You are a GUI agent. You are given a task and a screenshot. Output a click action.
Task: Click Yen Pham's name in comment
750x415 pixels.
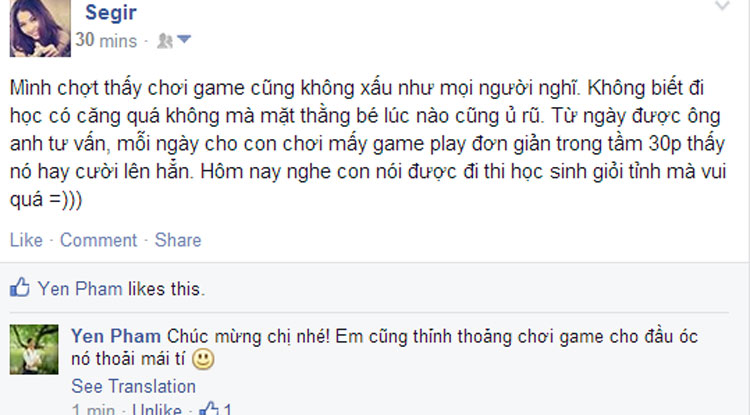click(x=116, y=337)
